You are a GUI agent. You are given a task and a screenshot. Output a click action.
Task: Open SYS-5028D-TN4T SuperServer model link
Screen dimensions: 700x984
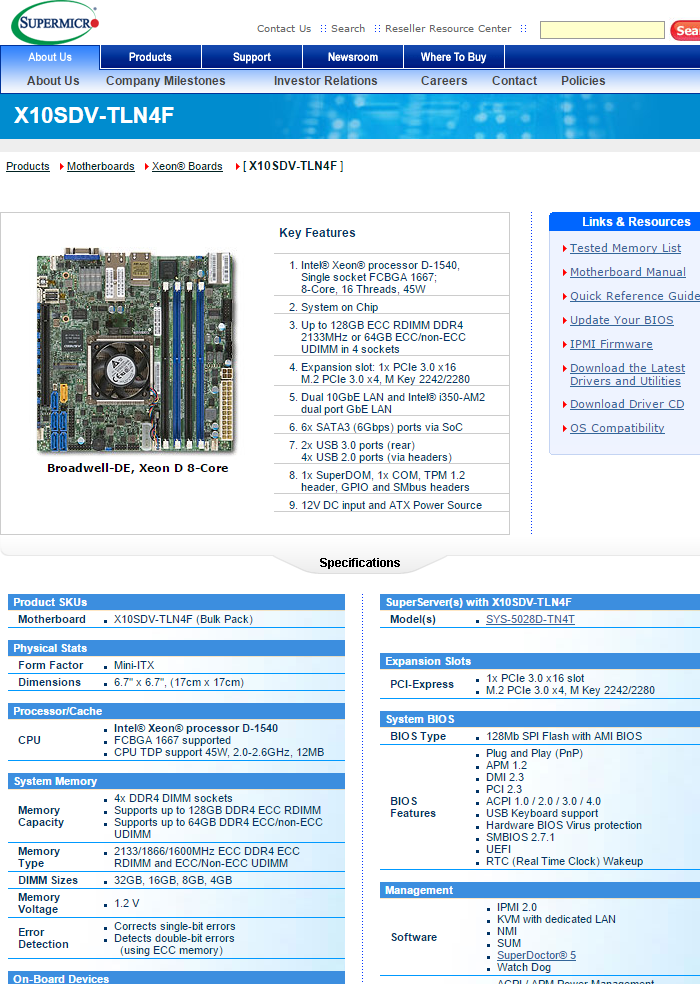(530, 619)
